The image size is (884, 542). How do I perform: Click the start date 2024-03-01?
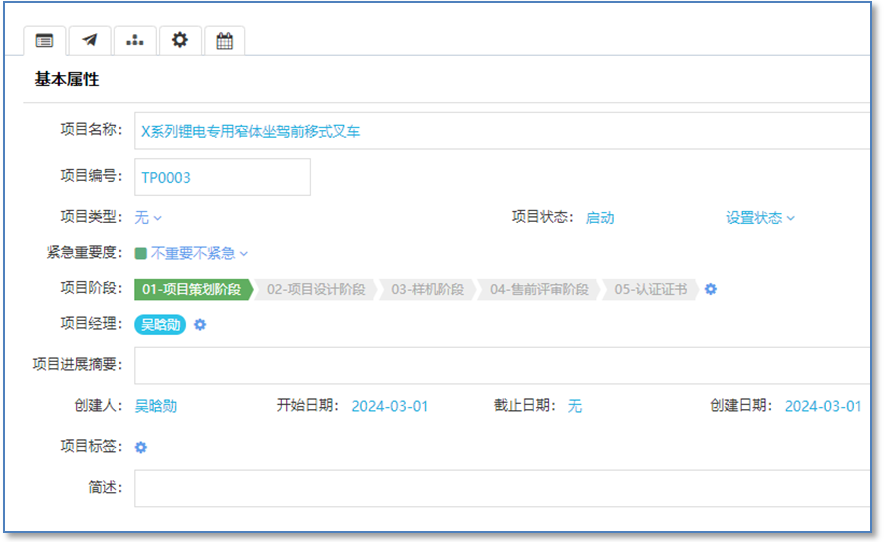[389, 406]
